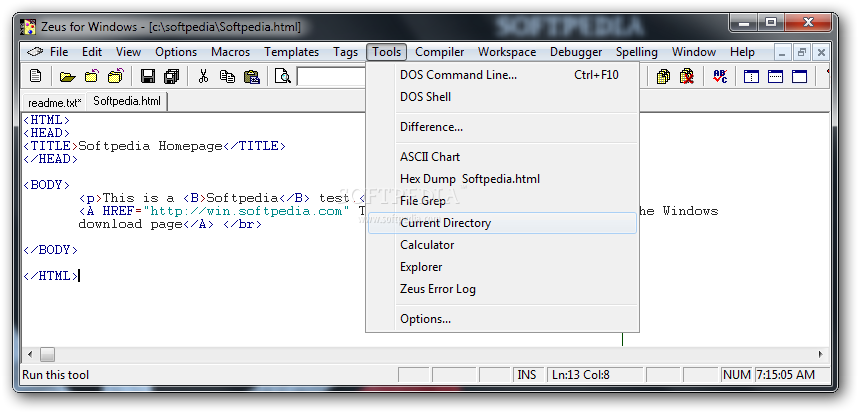Open the Help menu

pyautogui.click(x=742, y=52)
